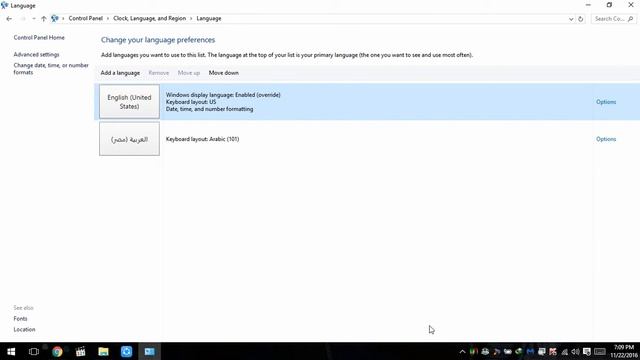Select the English (United States) language tile
This screenshot has width=640, height=360.
pyautogui.click(x=129, y=102)
